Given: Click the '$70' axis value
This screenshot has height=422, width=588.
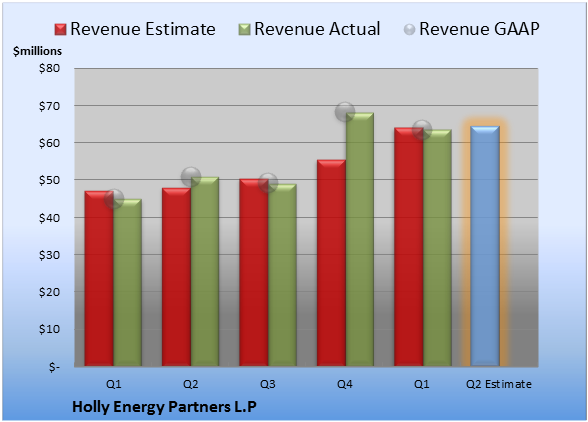Looking at the screenshot, I should point(49,106).
